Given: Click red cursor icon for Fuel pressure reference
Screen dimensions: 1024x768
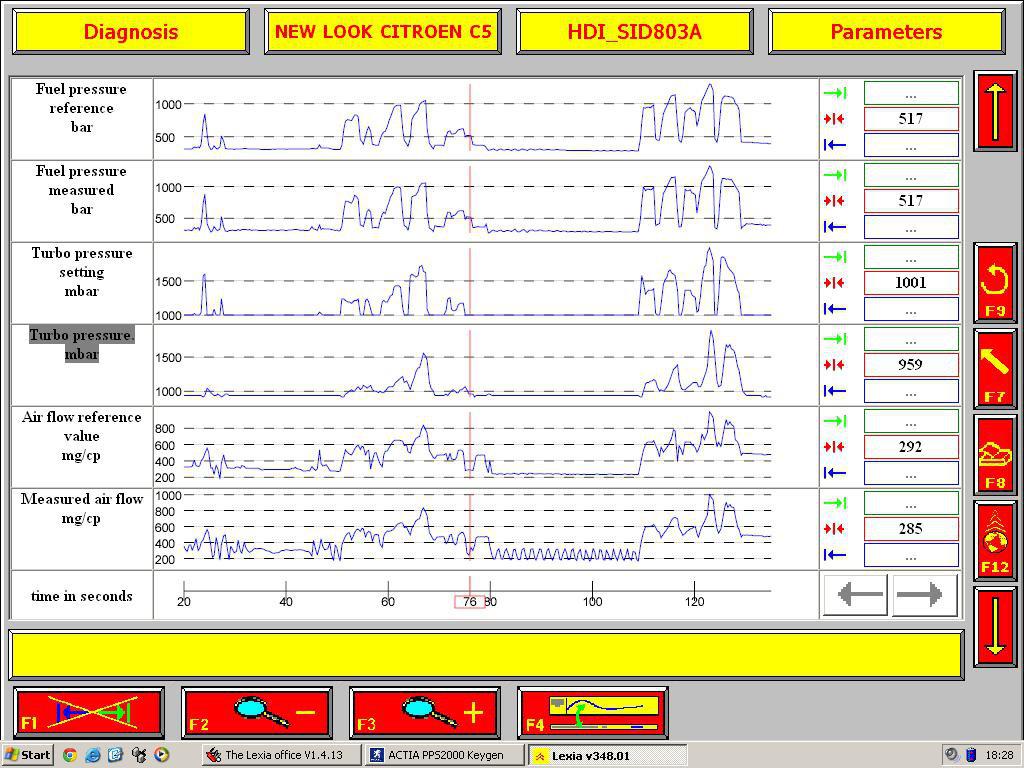Looking at the screenshot, I should (835, 119).
